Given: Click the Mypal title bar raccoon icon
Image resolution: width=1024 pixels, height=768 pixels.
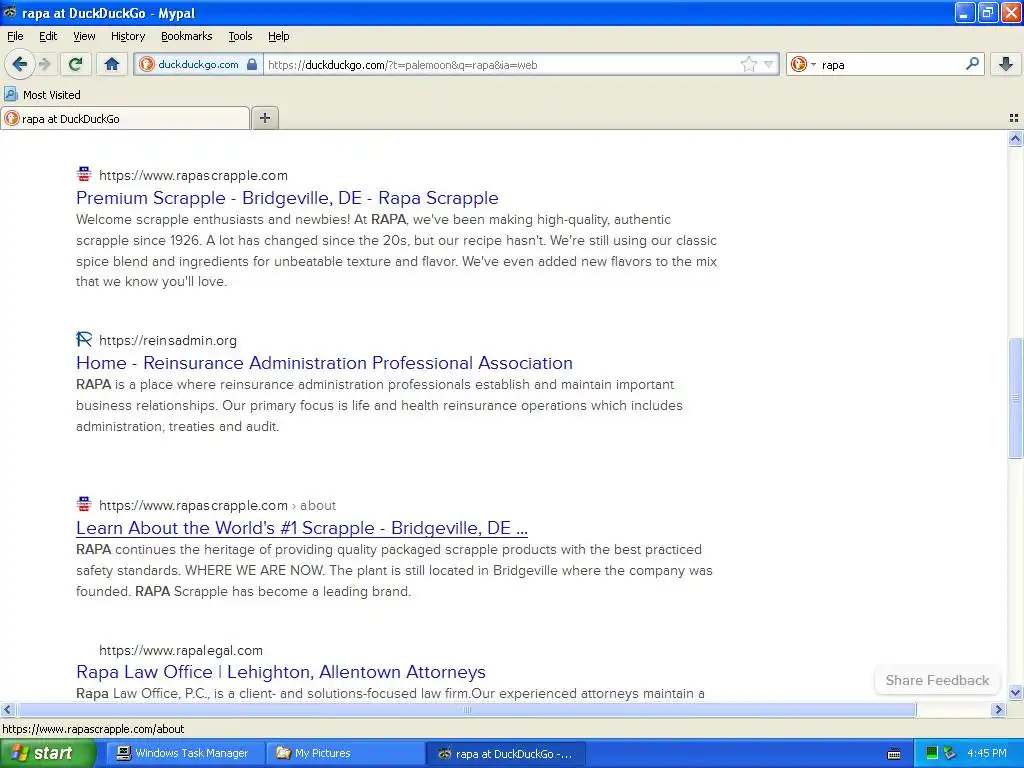Looking at the screenshot, I should pos(10,12).
